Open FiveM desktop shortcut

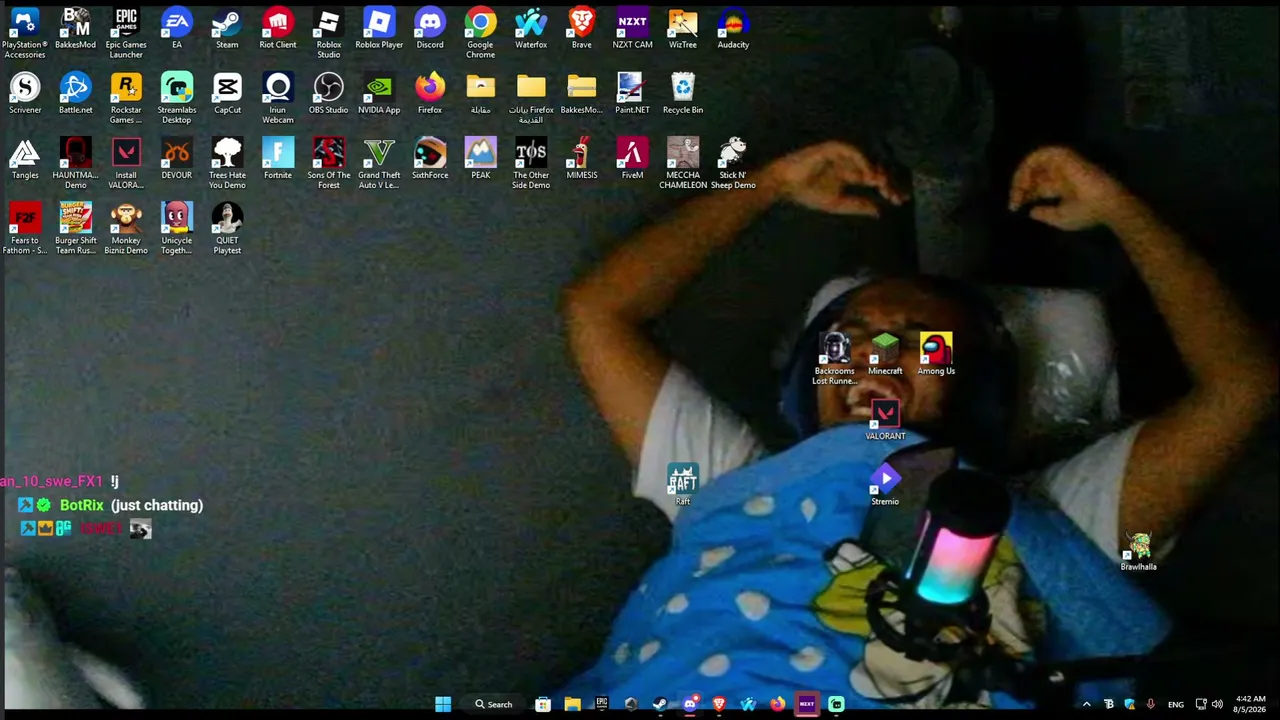click(632, 158)
